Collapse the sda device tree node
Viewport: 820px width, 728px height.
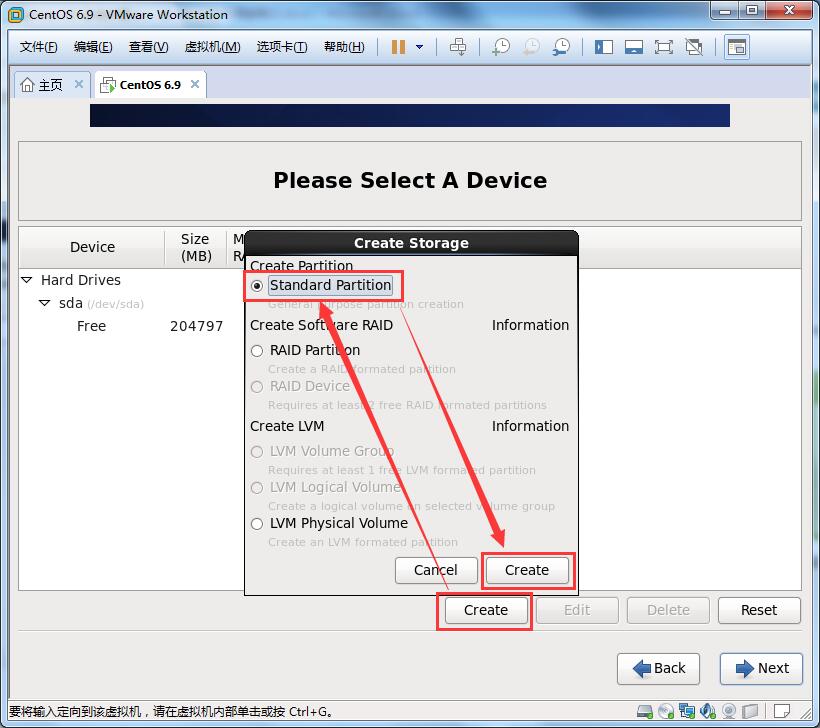pos(44,303)
